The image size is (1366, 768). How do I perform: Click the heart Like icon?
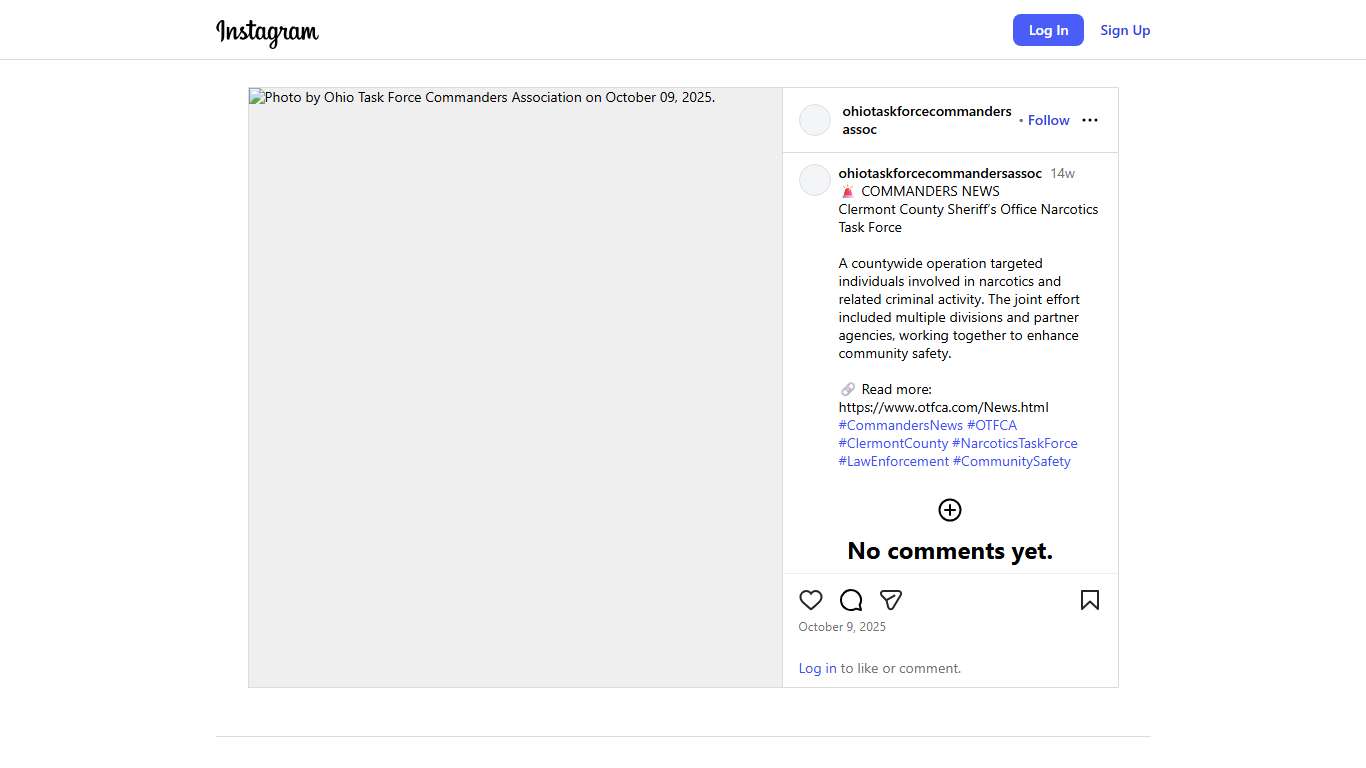tap(810, 600)
